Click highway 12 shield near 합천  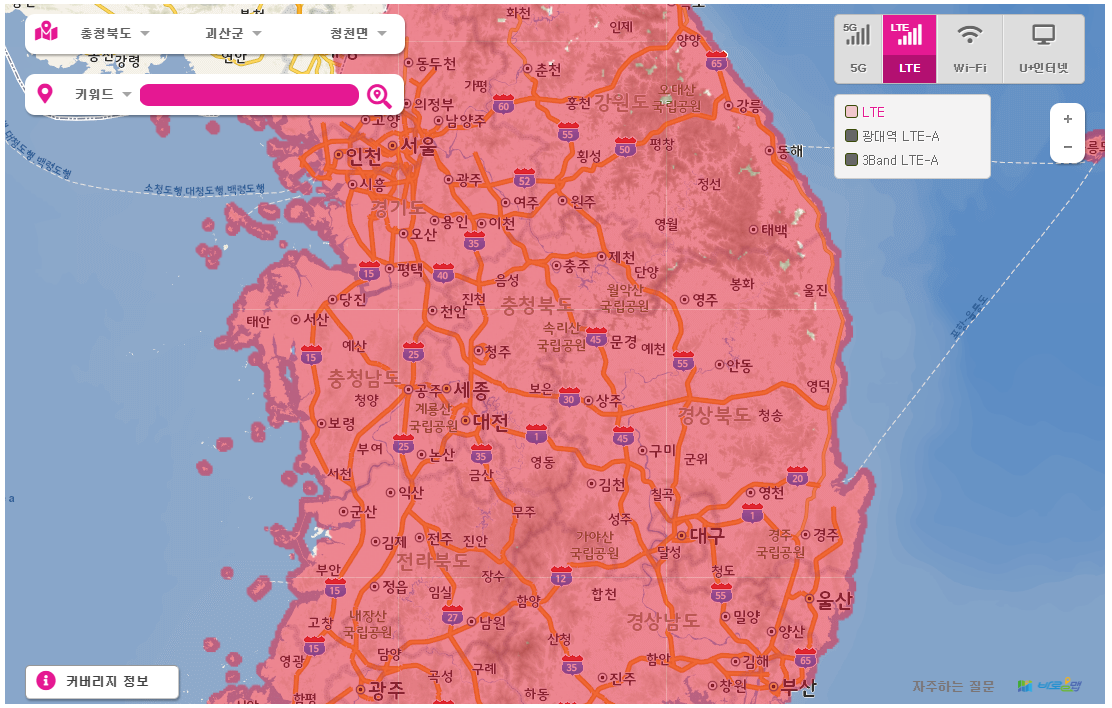[561, 575]
